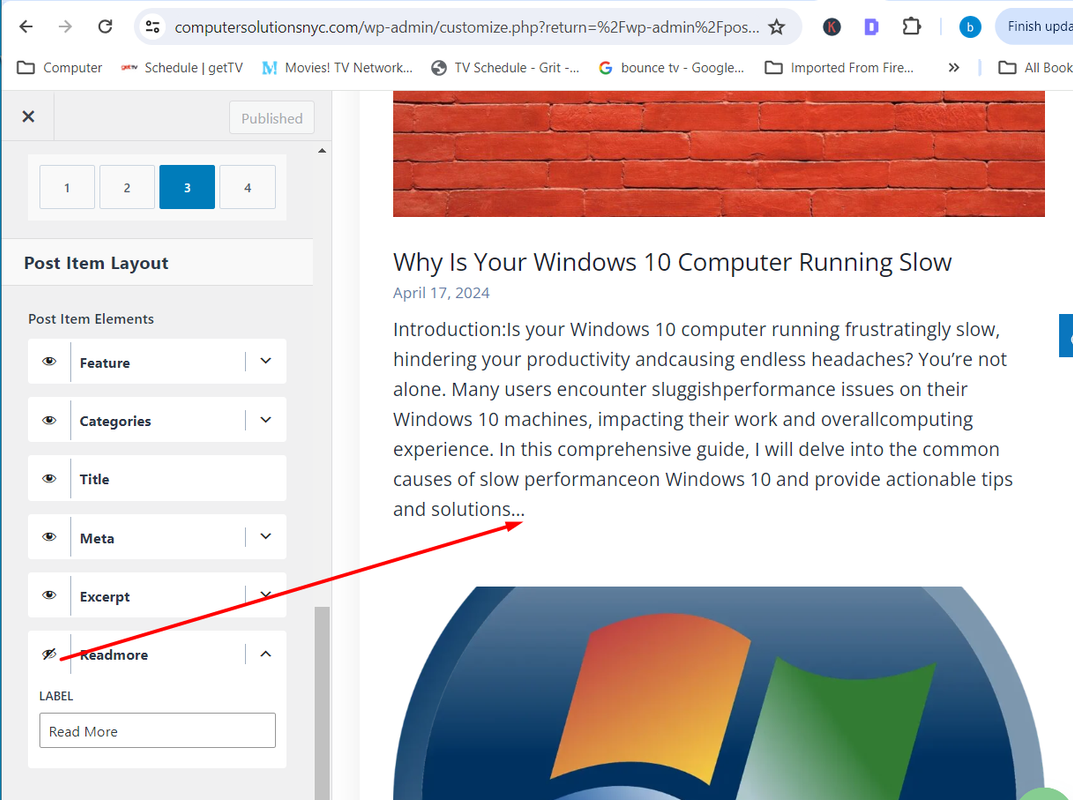Viewport: 1073px width, 800px height.
Task: Go back with browser back arrow
Action: click(26, 27)
